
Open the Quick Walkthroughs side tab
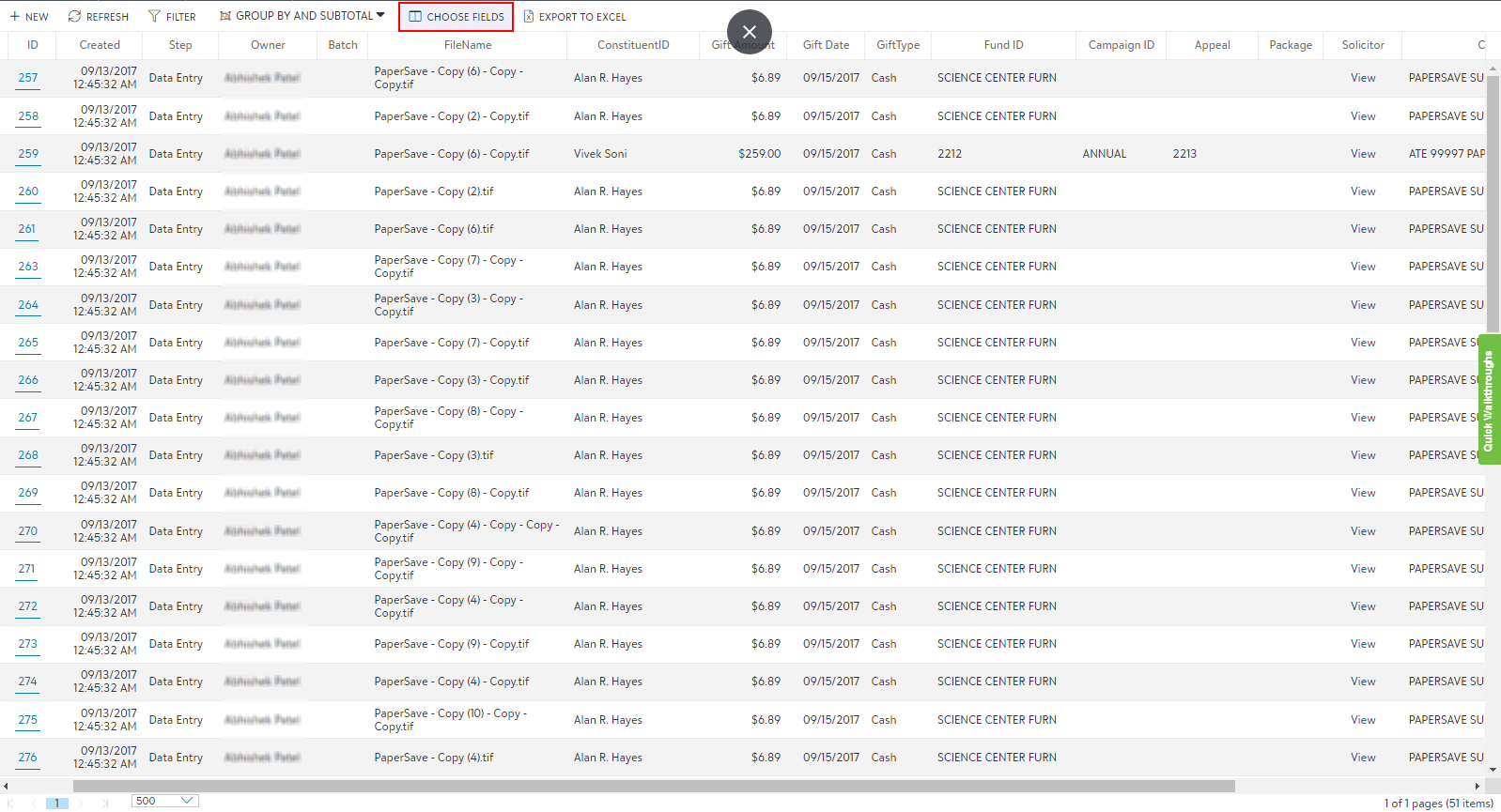(x=1489, y=400)
